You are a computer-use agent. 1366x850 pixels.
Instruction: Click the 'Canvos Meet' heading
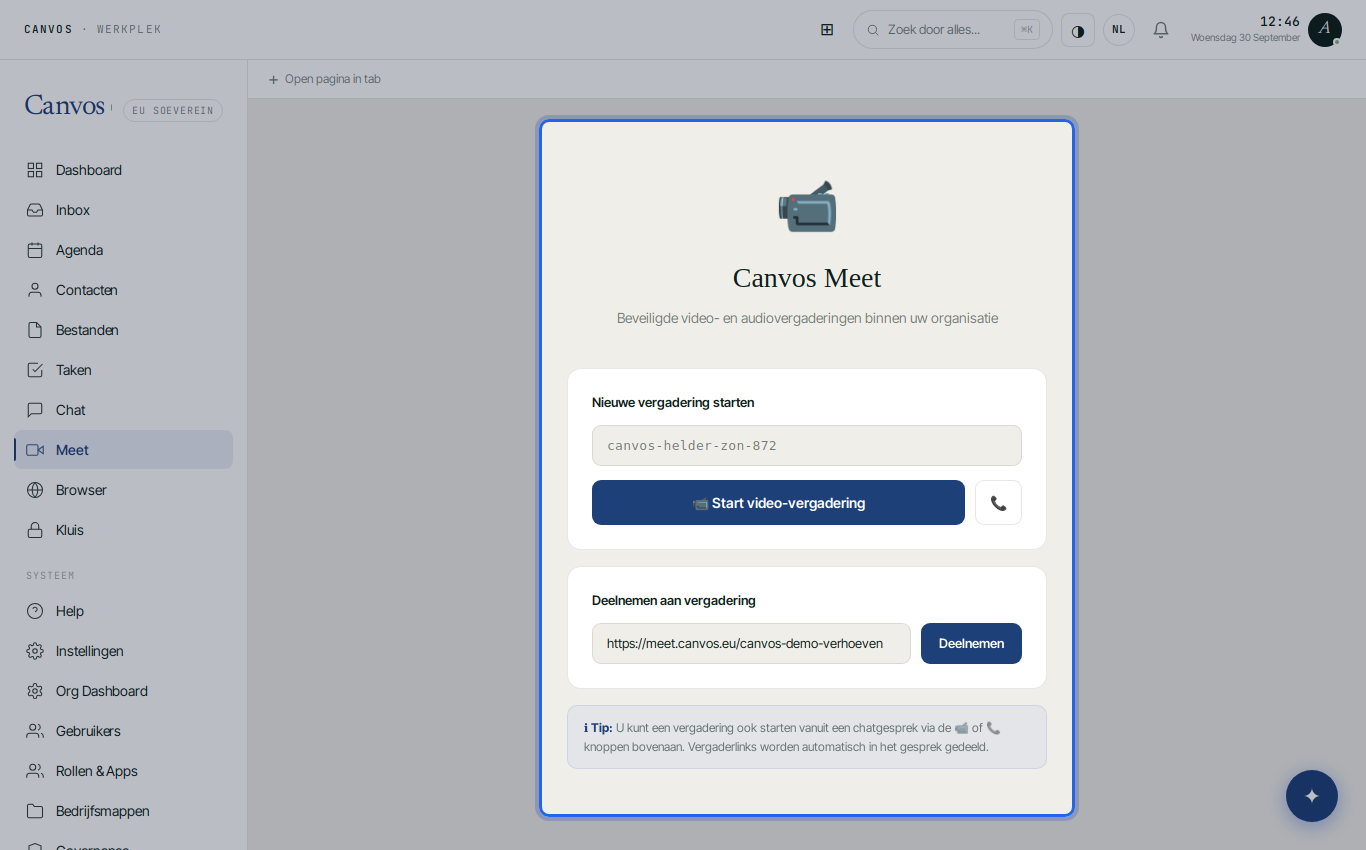point(807,278)
